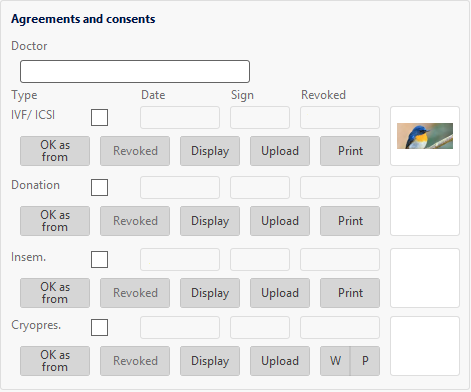Image resolution: width=471 pixels, height=392 pixels.
Task: Click Display button for IVF/ICSI consent
Action: [210, 151]
